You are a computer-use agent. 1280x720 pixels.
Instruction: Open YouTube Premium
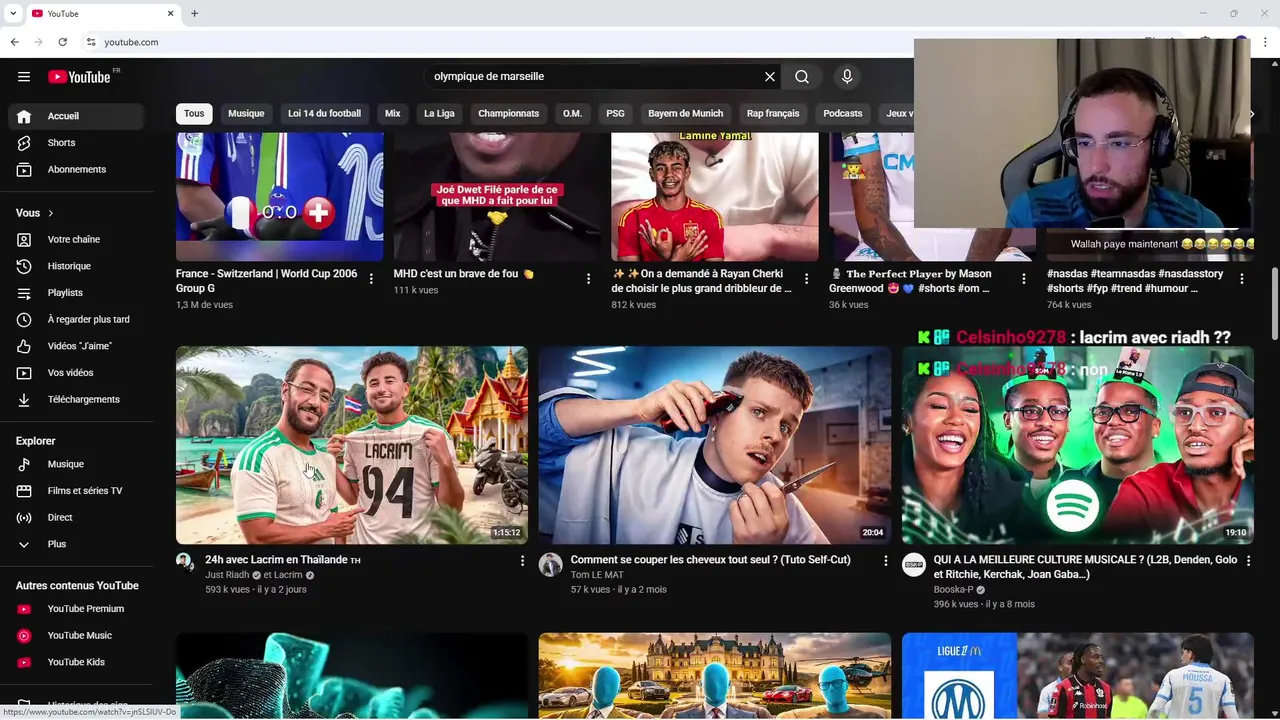pos(76,609)
